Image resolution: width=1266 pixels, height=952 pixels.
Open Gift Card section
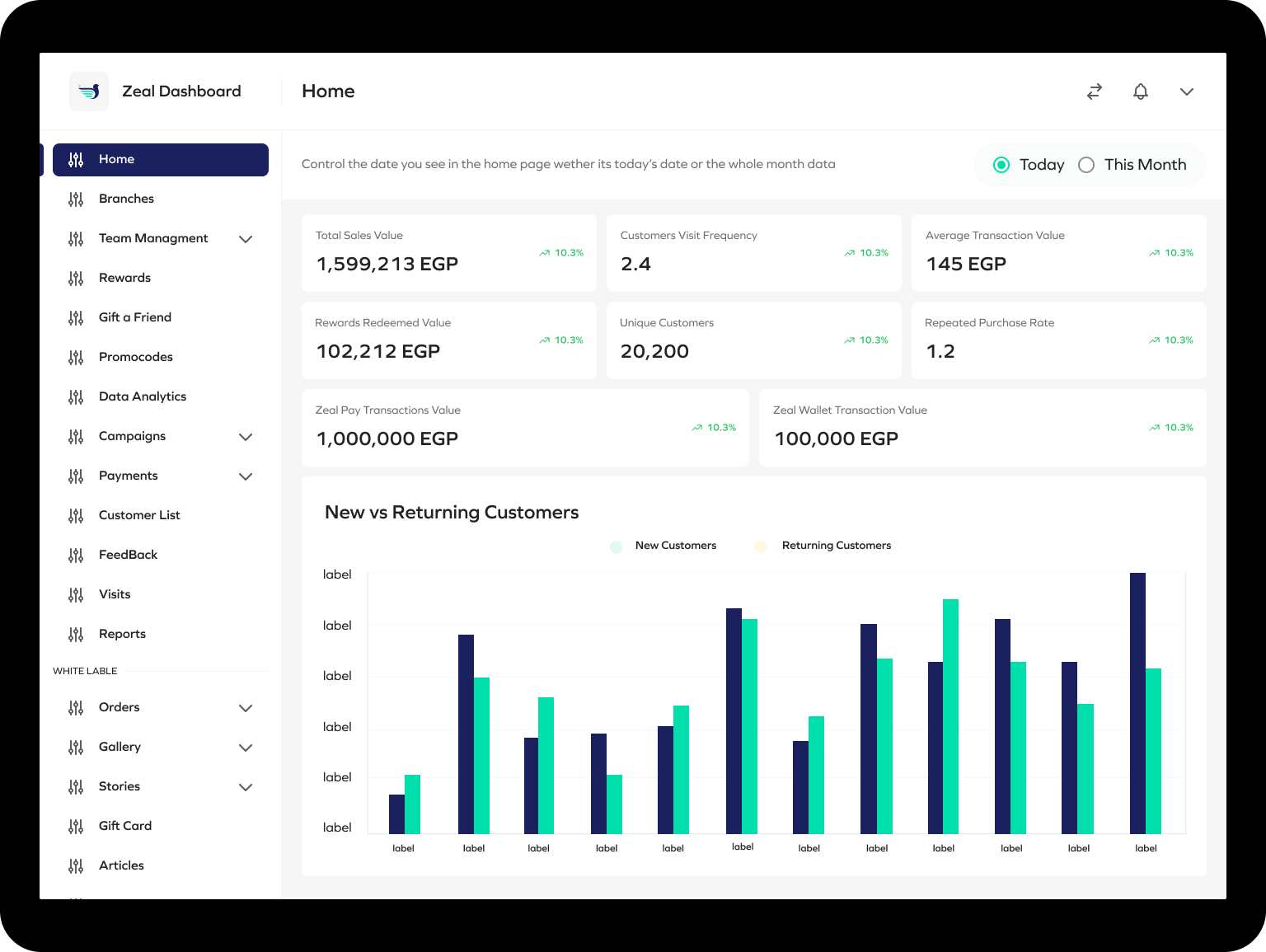[161, 827]
